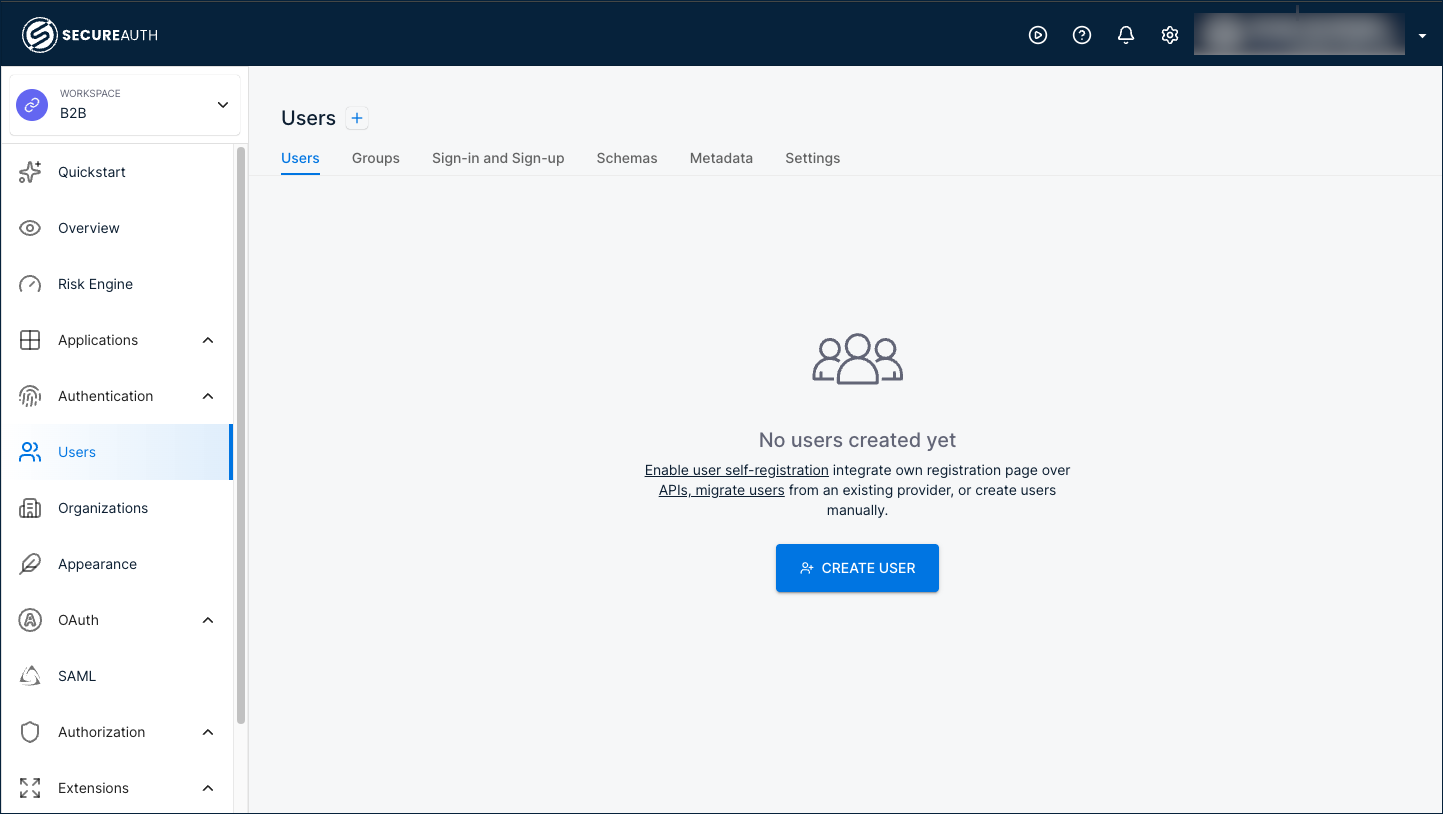
Task: Open the notifications bell
Action: pyautogui.click(x=1126, y=35)
